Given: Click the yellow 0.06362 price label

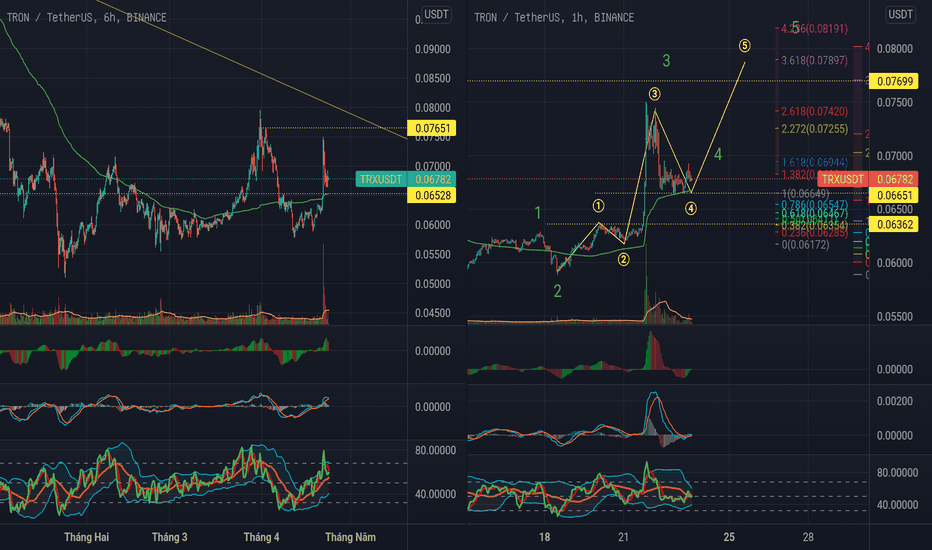Looking at the screenshot, I should point(894,224).
